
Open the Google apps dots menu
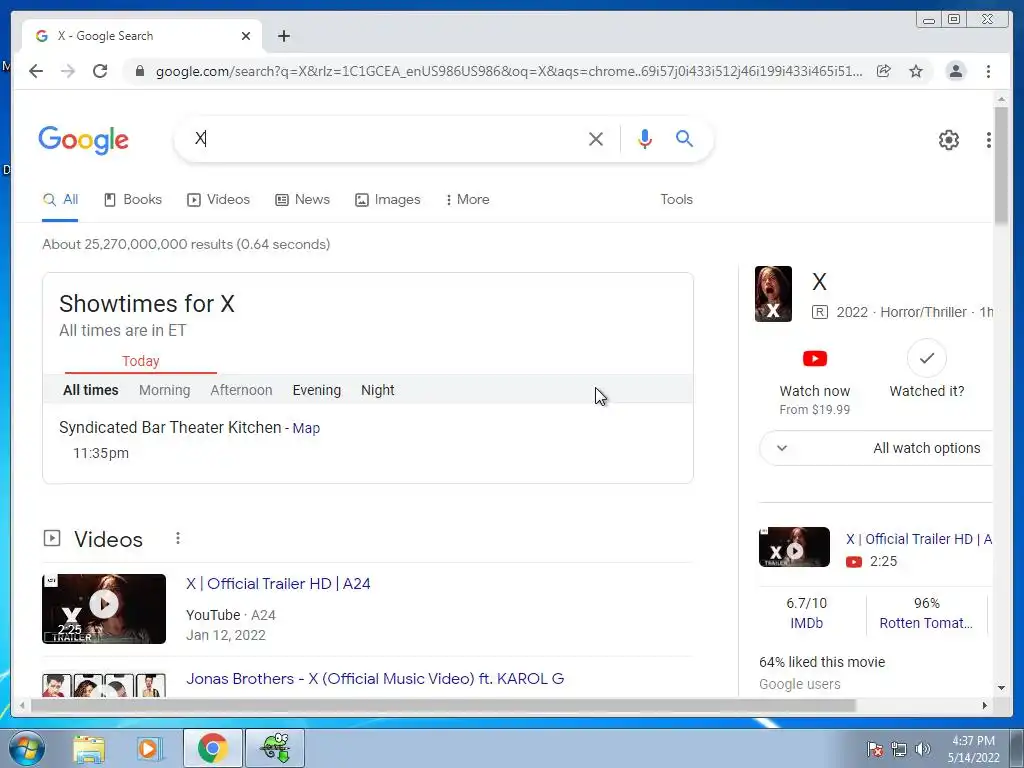point(988,140)
